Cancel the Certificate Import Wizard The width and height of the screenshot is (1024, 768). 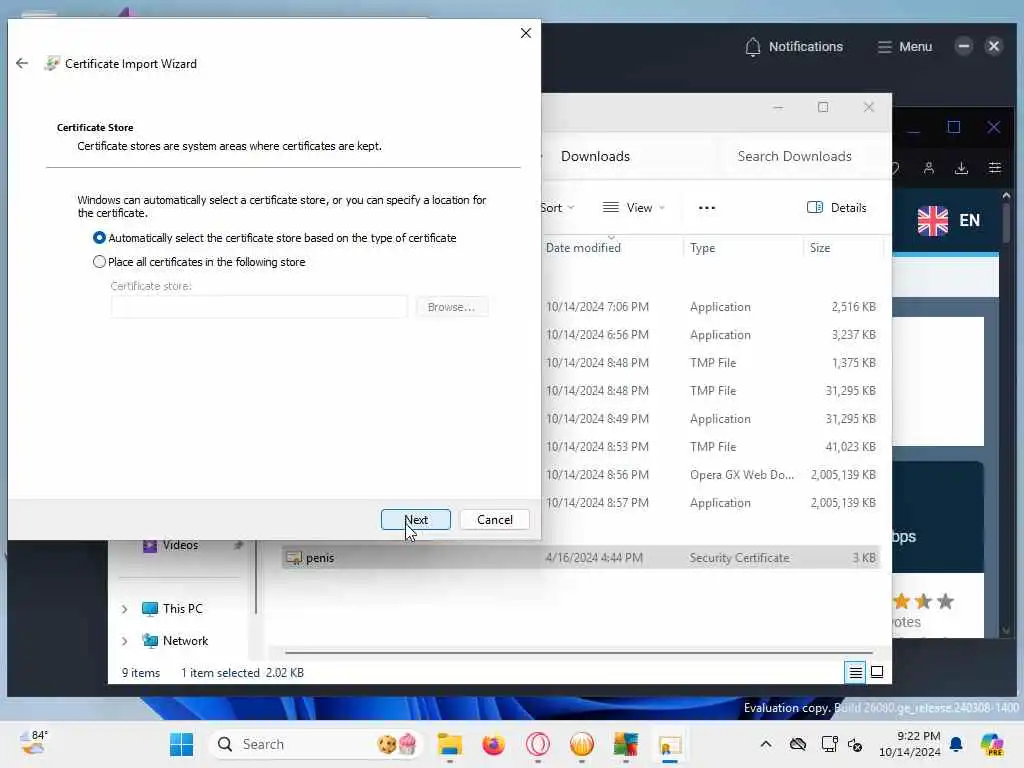494,520
